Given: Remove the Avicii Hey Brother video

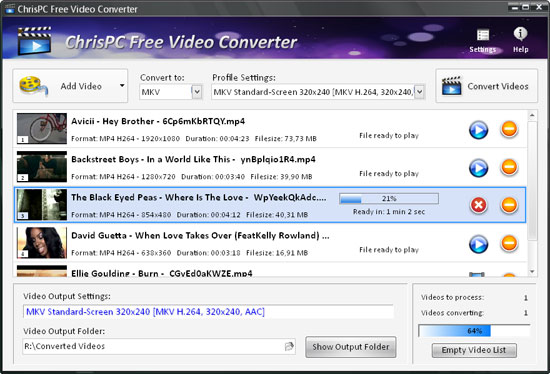Looking at the screenshot, I should pyautogui.click(x=509, y=129).
